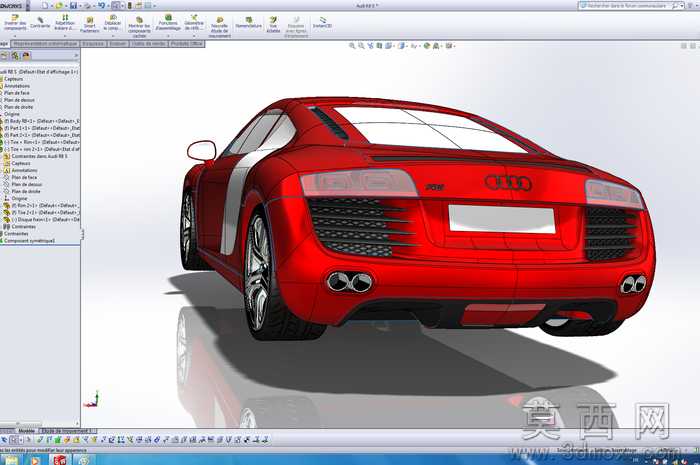Open the Répétition linéaire de composants tool
The height and width of the screenshot is (465, 700).
click(65, 23)
